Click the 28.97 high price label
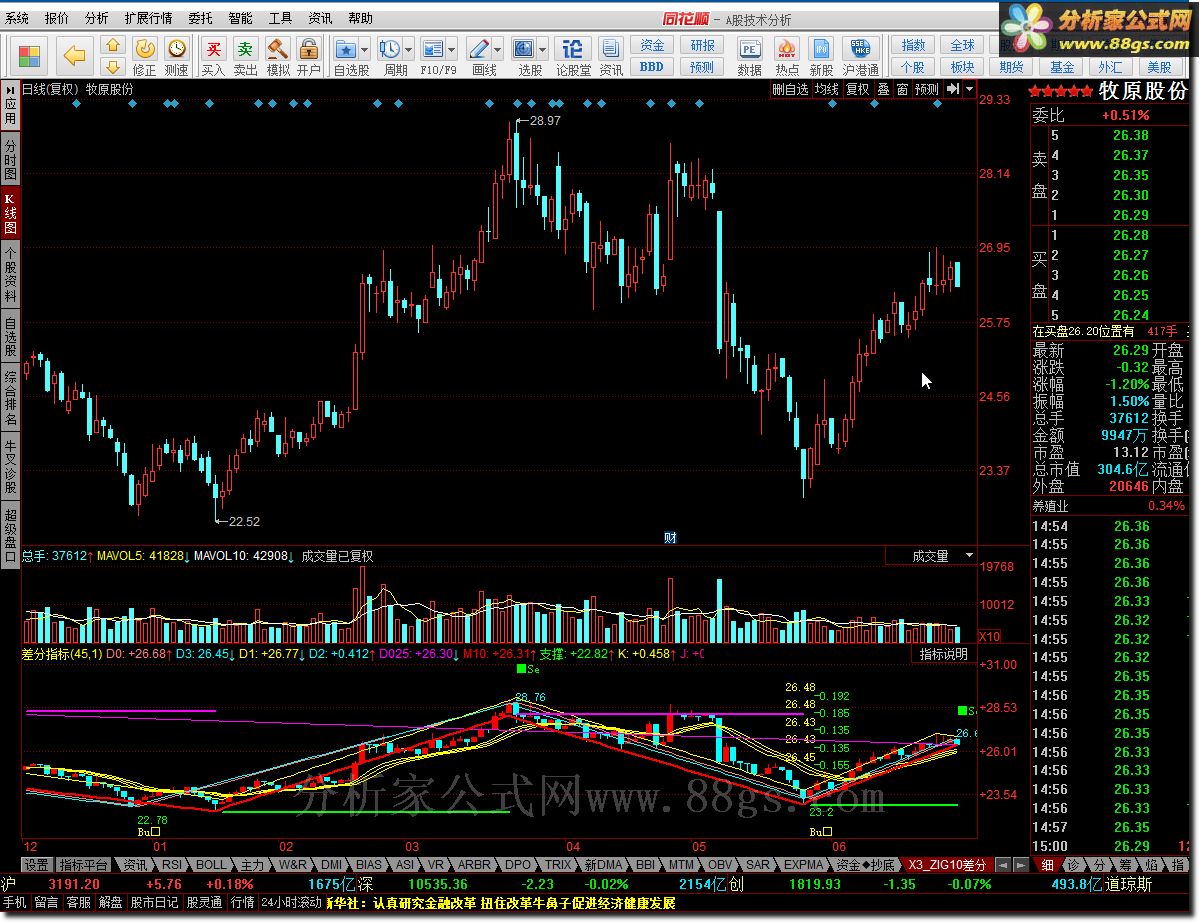The width and height of the screenshot is (1201, 923). [x=545, y=120]
